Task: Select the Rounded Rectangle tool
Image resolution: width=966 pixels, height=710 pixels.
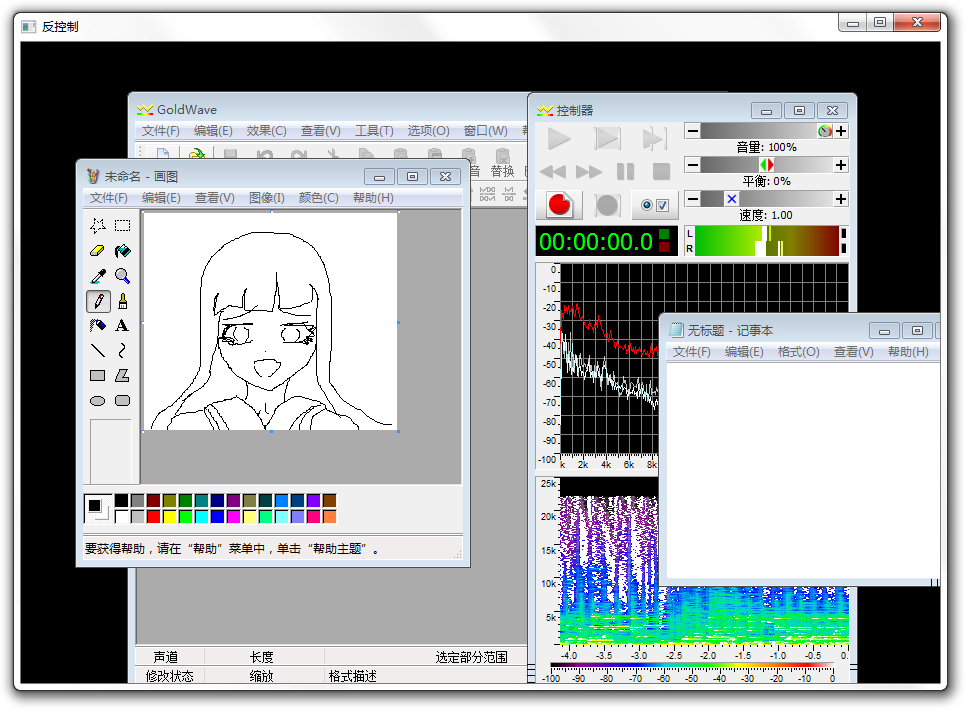Action: 123,401
